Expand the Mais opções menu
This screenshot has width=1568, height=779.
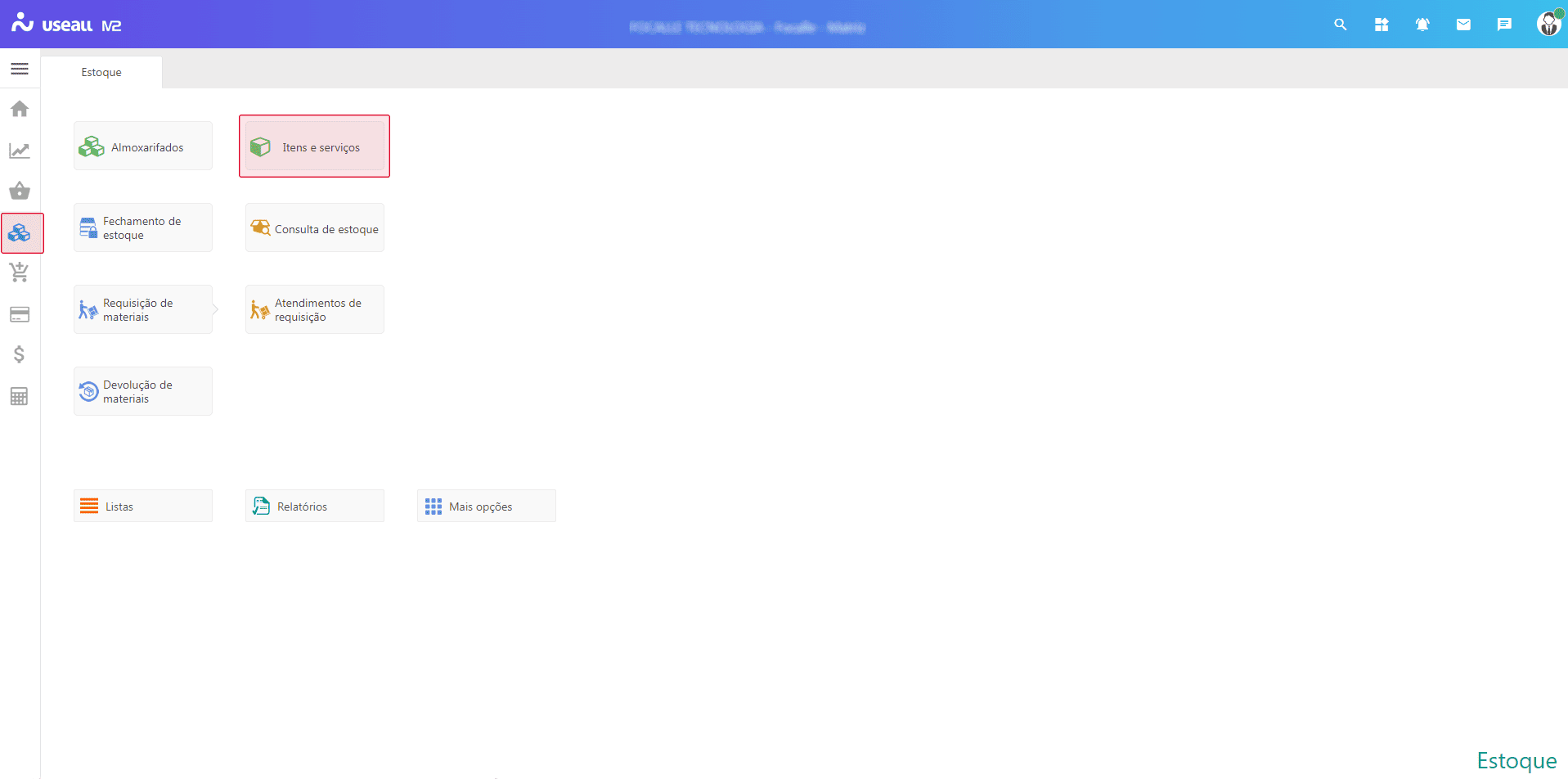(487, 507)
